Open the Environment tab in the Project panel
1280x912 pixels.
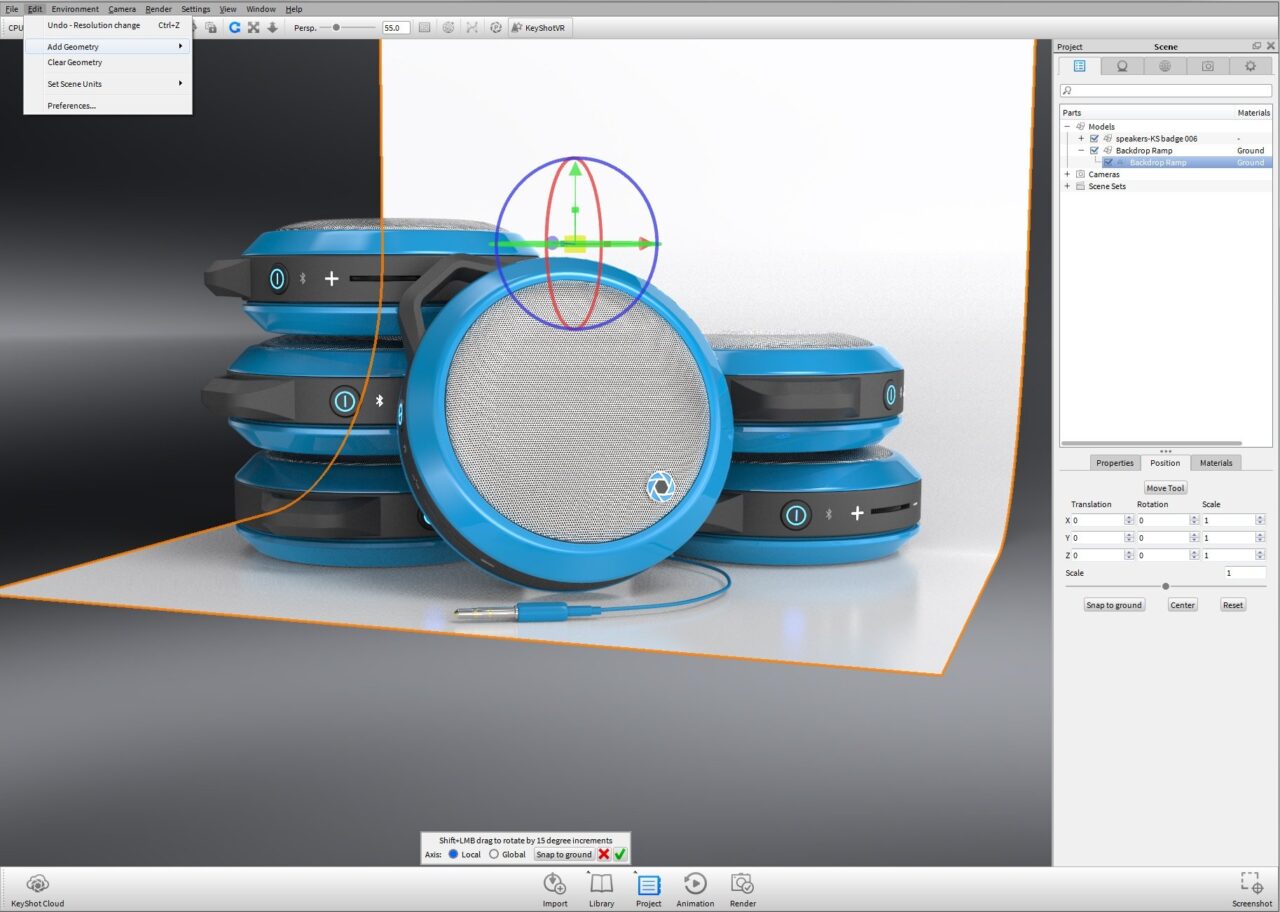pos(1164,65)
